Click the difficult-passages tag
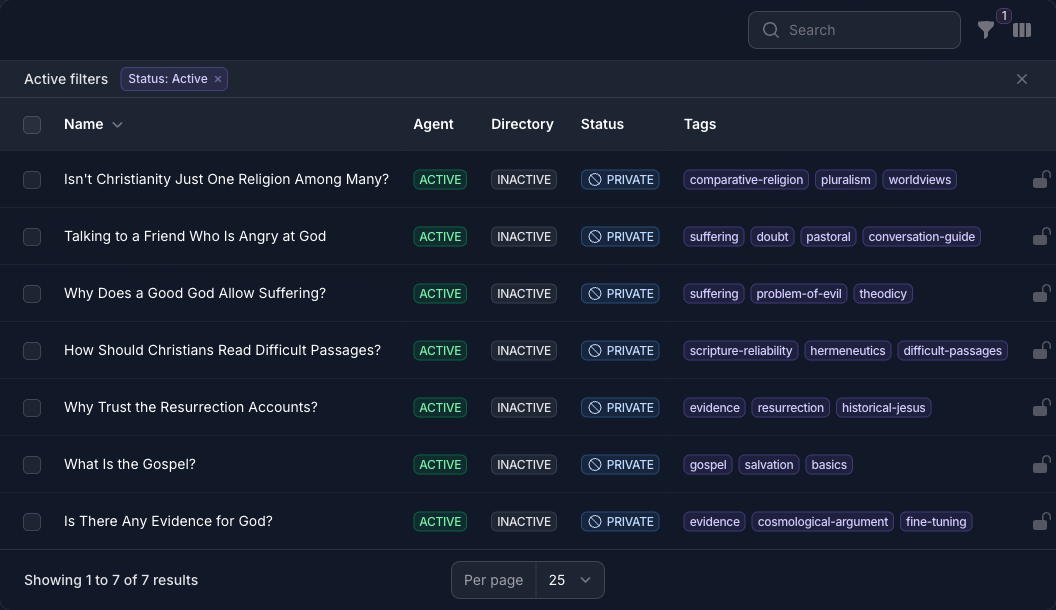This screenshot has width=1056, height=610. tap(952, 350)
